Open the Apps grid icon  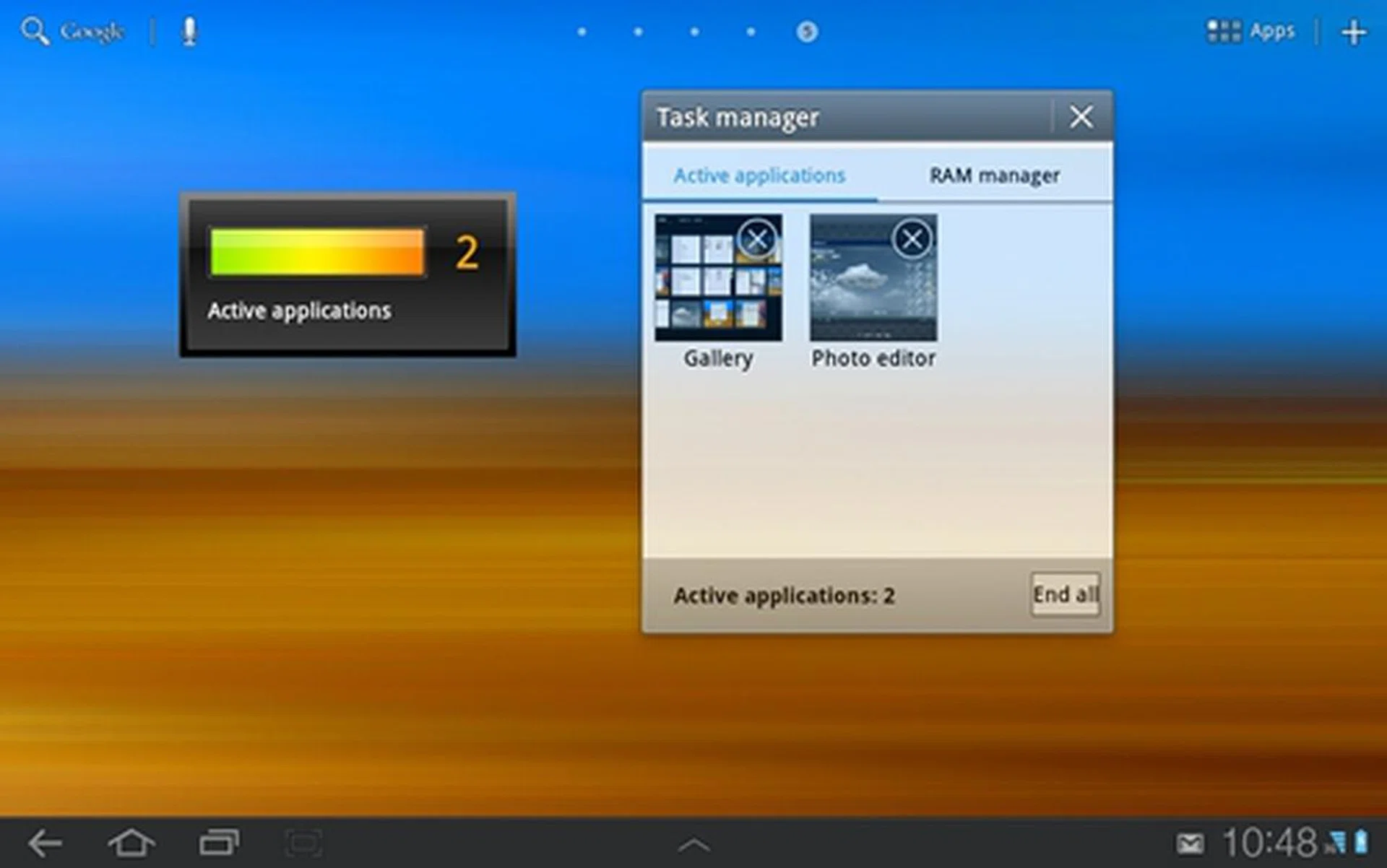click(1223, 31)
